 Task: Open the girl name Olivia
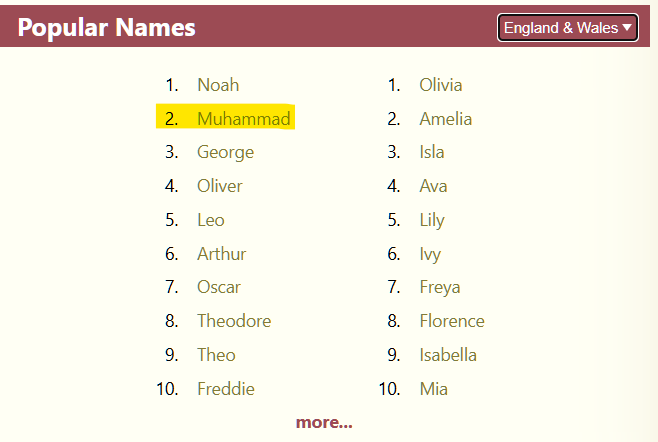[441, 85]
